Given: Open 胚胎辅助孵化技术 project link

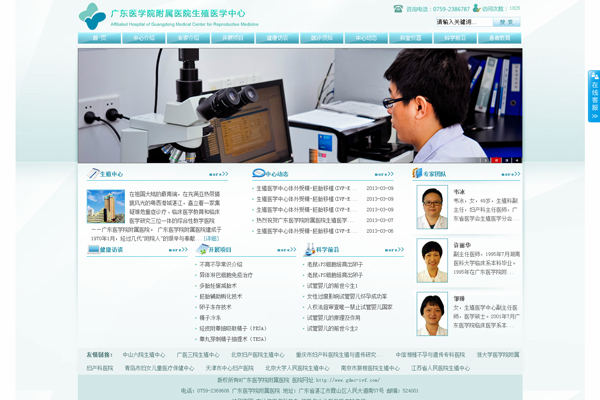Looking at the screenshot, I should 221,297.
